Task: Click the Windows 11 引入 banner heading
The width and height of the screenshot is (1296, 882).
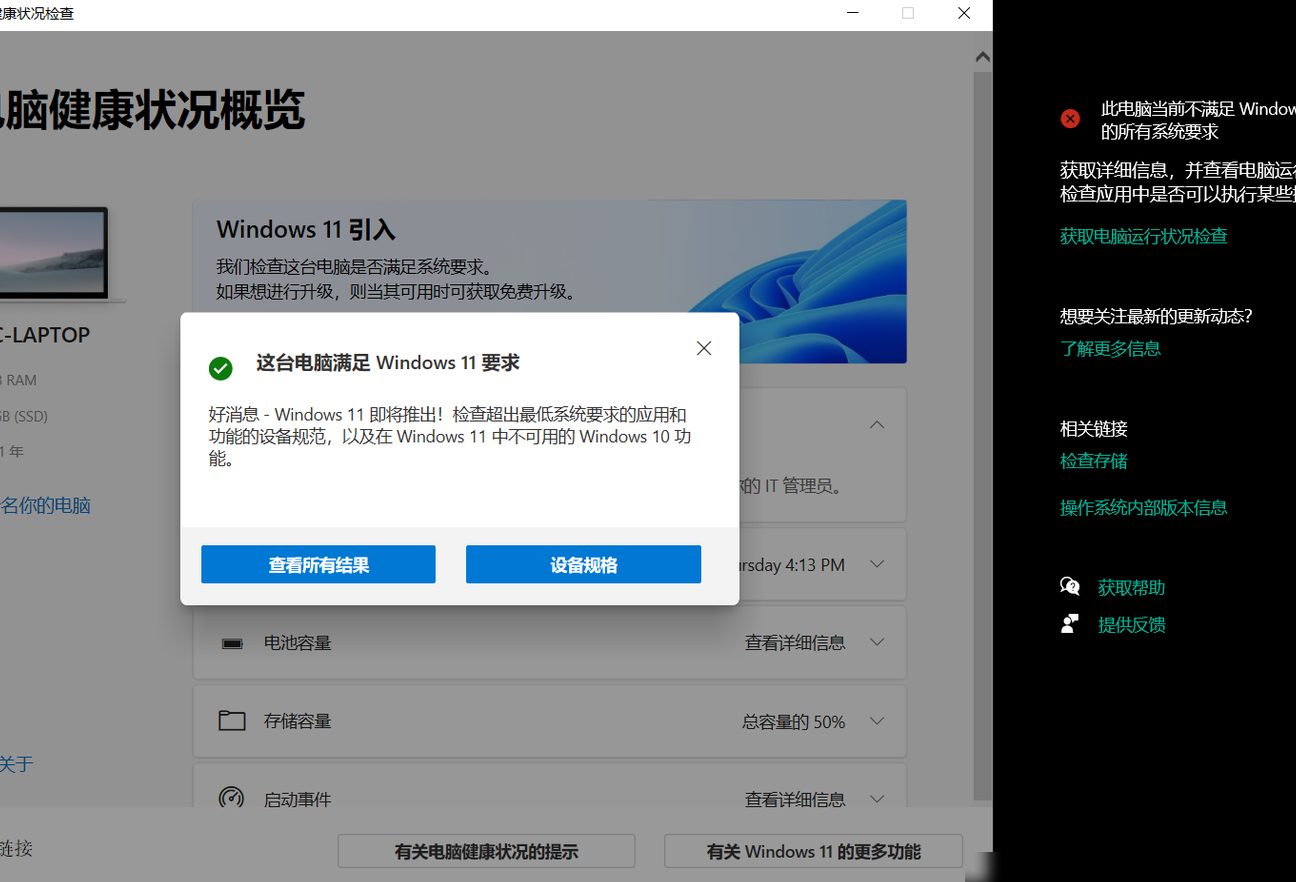Action: [x=306, y=230]
